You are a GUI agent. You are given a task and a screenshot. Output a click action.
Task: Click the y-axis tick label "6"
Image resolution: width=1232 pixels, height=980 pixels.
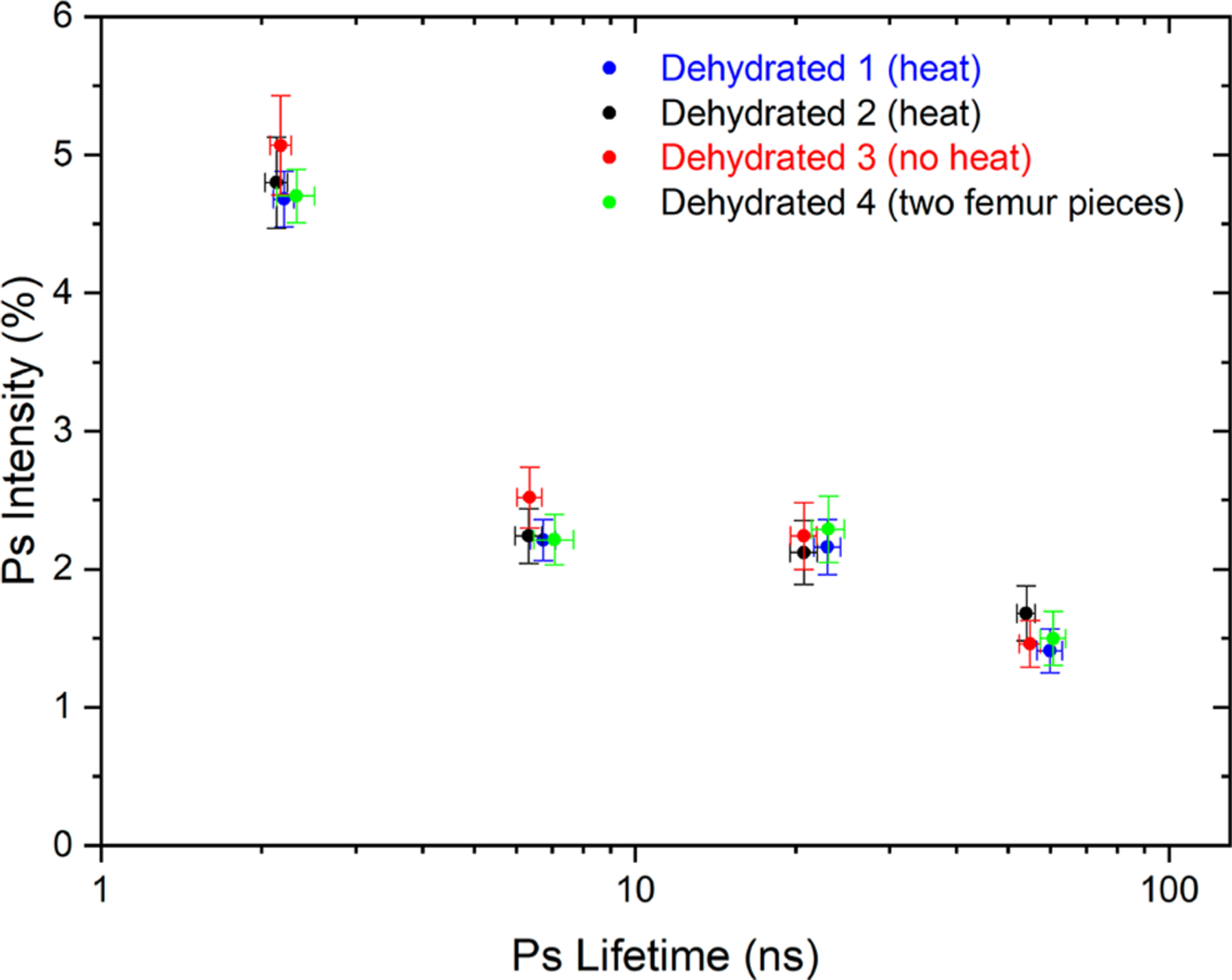coord(63,16)
